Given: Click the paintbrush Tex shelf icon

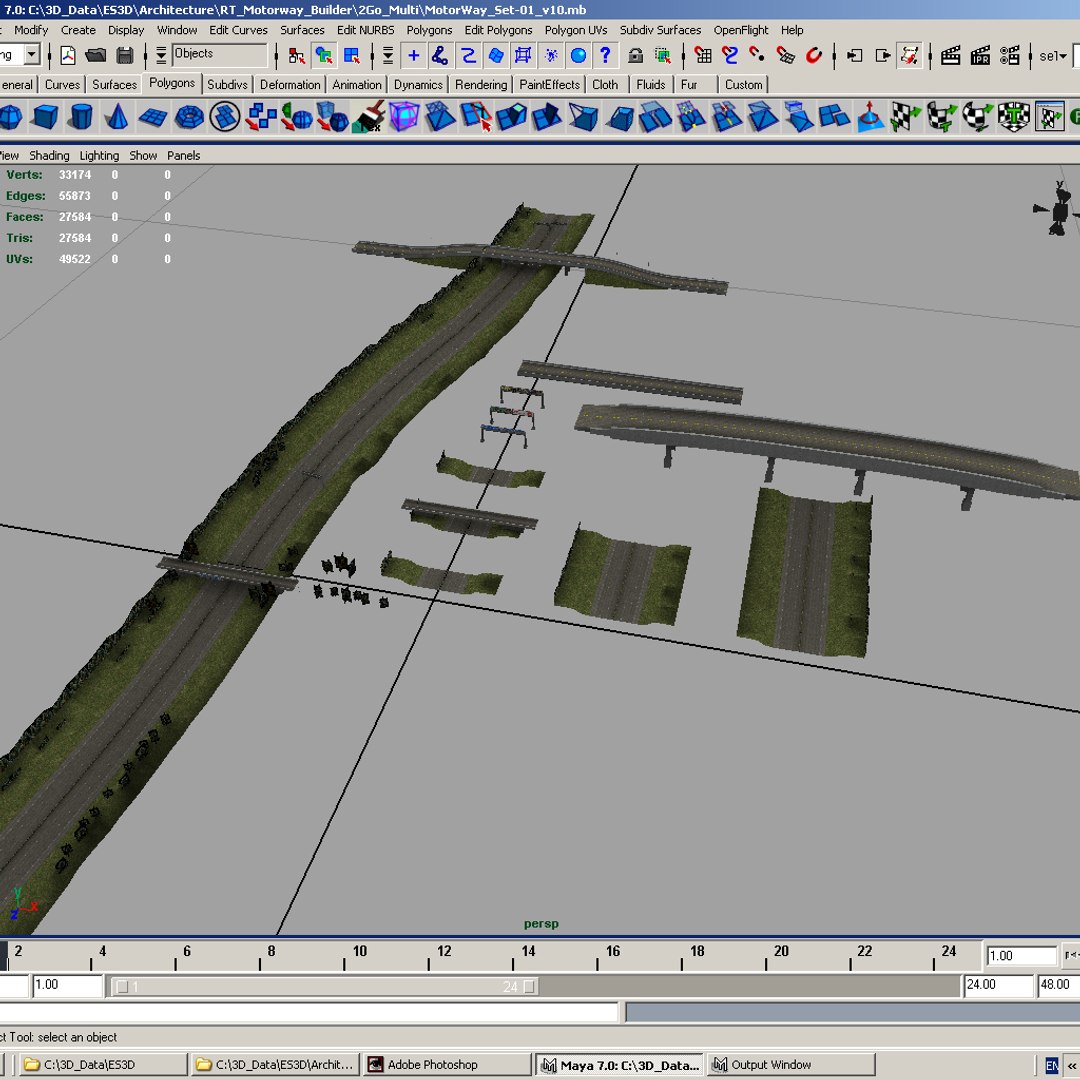Looking at the screenshot, I should coord(368,116).
